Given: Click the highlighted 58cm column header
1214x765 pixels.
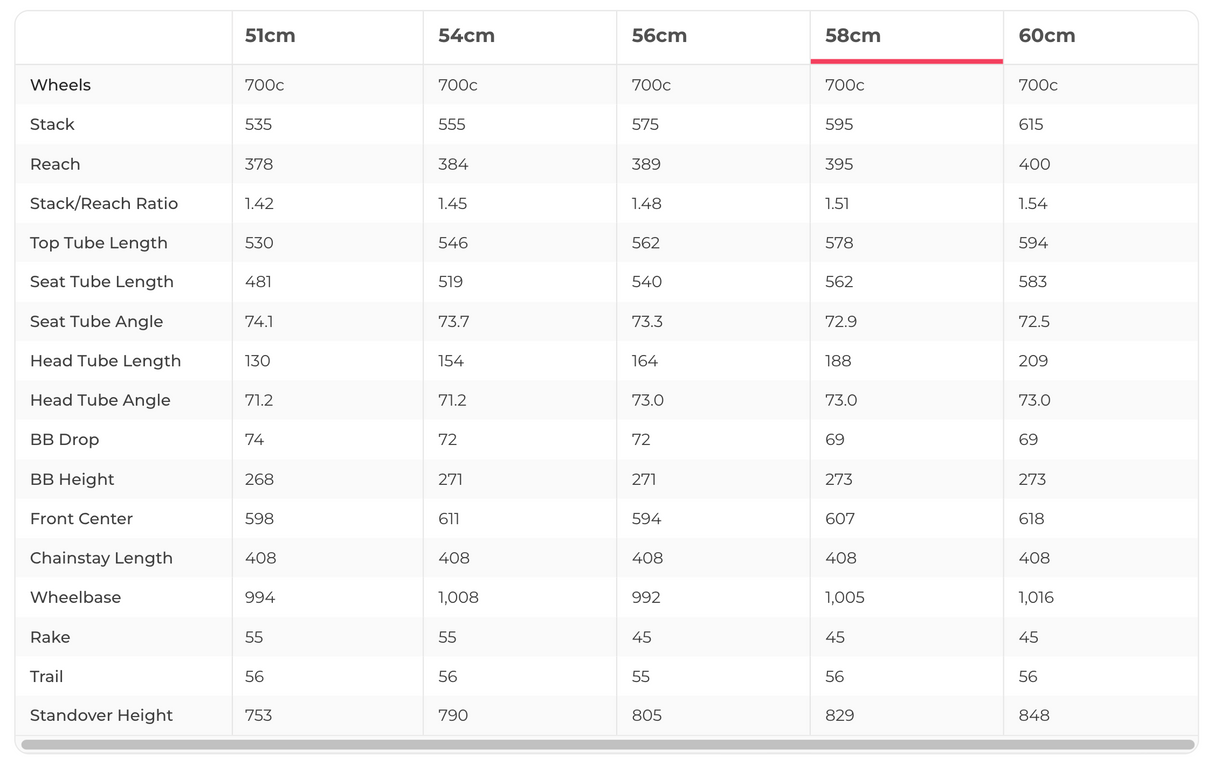Looking at the screenshot, I should (853, 36).
